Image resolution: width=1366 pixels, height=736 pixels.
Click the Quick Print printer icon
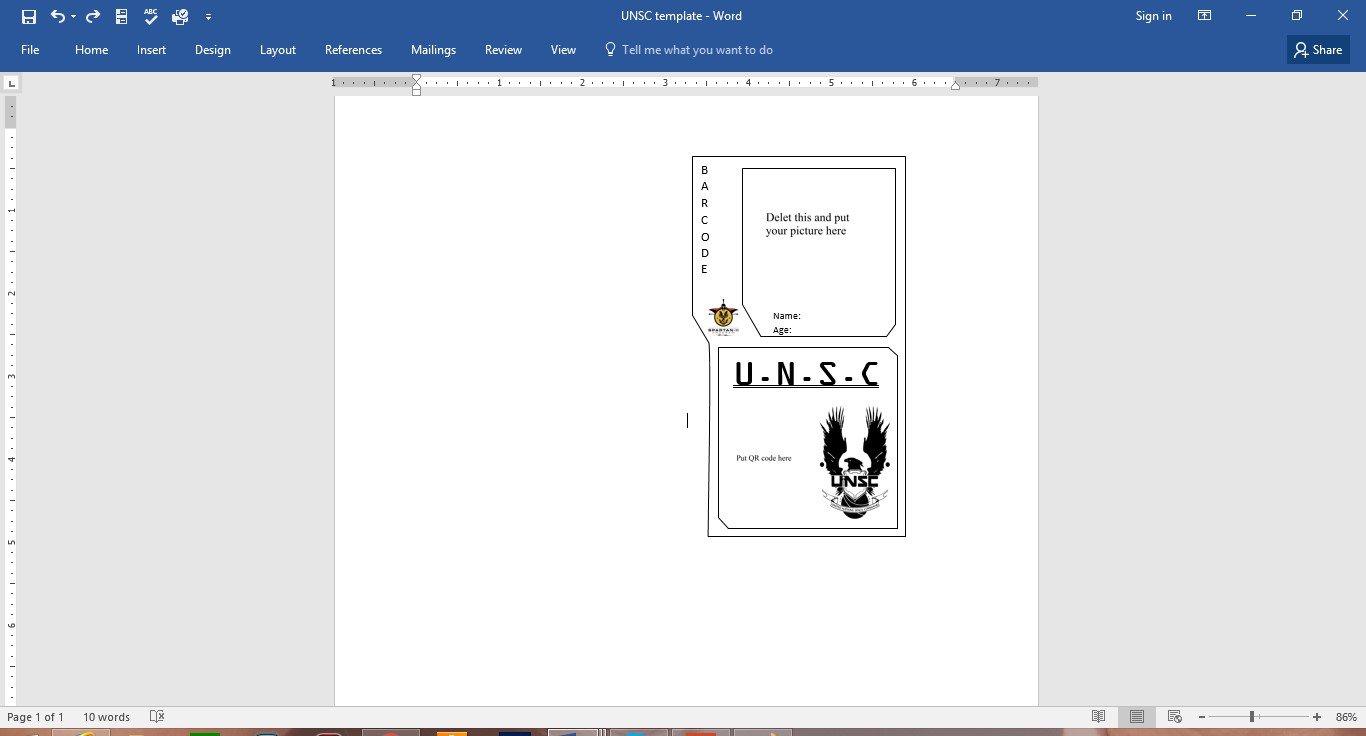180,16
